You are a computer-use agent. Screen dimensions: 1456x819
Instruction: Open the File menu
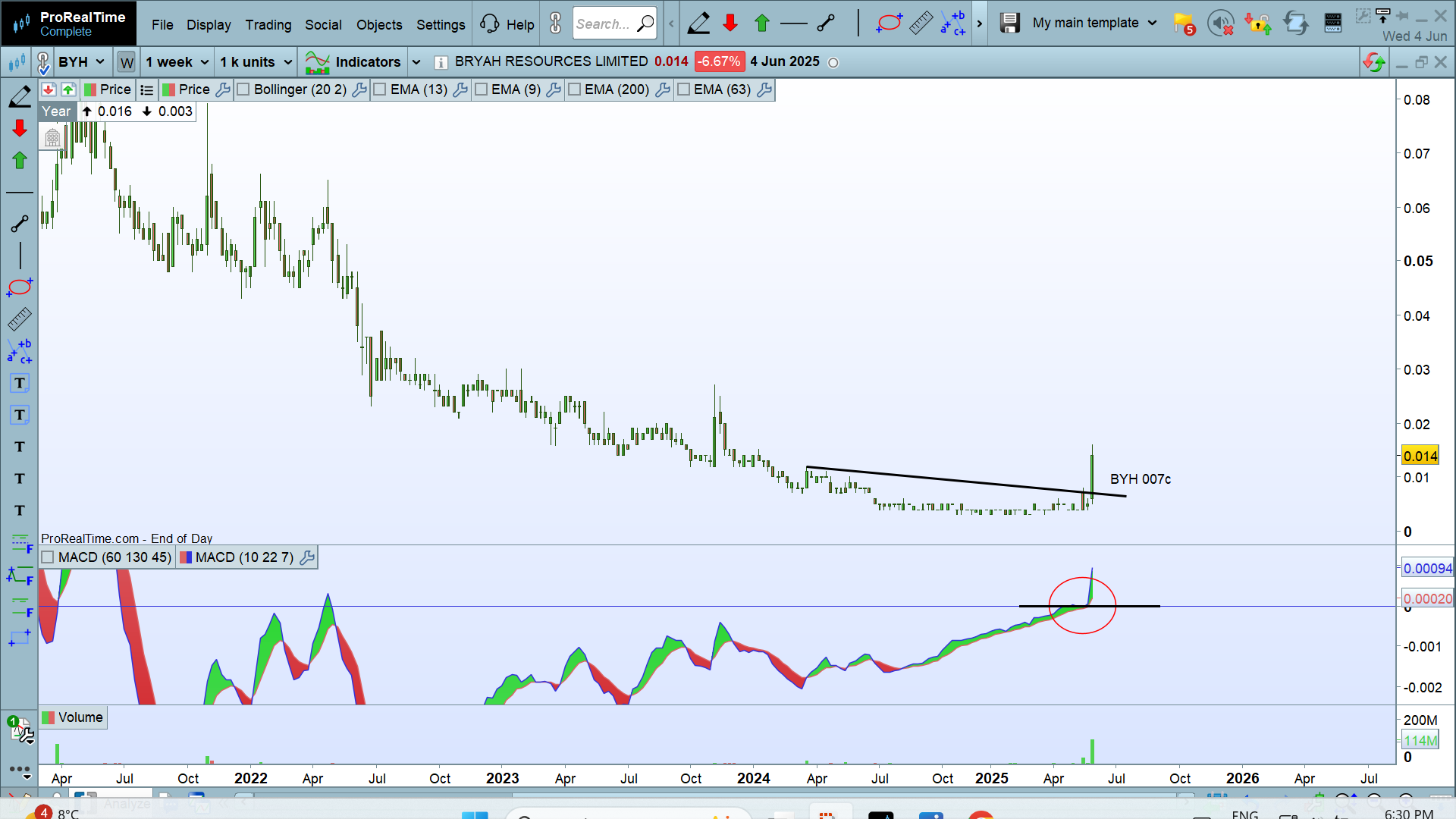click(162, 24)
